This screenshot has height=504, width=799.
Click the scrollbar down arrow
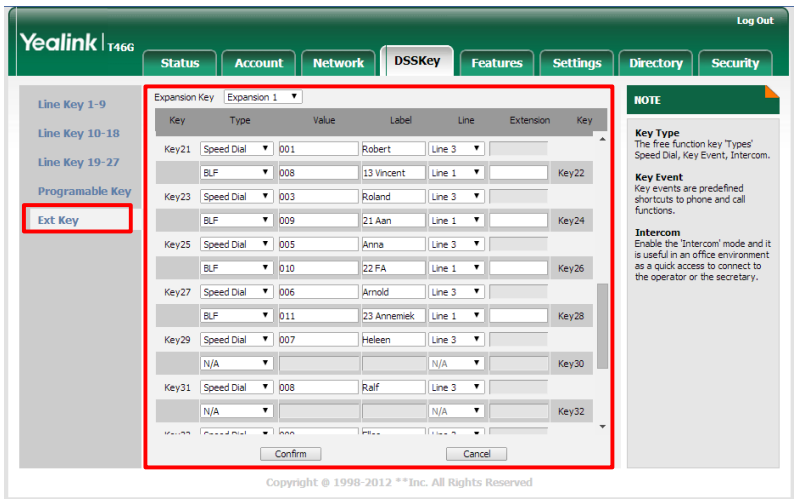(602, 427)
